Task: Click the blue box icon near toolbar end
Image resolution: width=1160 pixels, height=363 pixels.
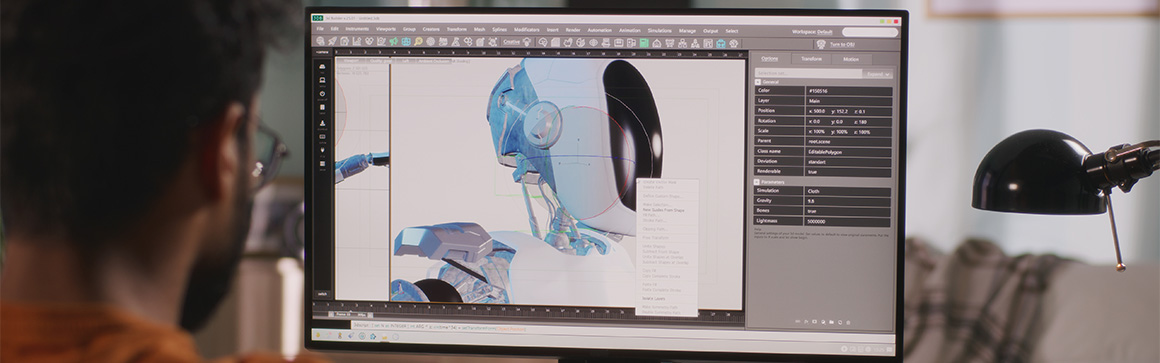Action: (x=720, y=42)
